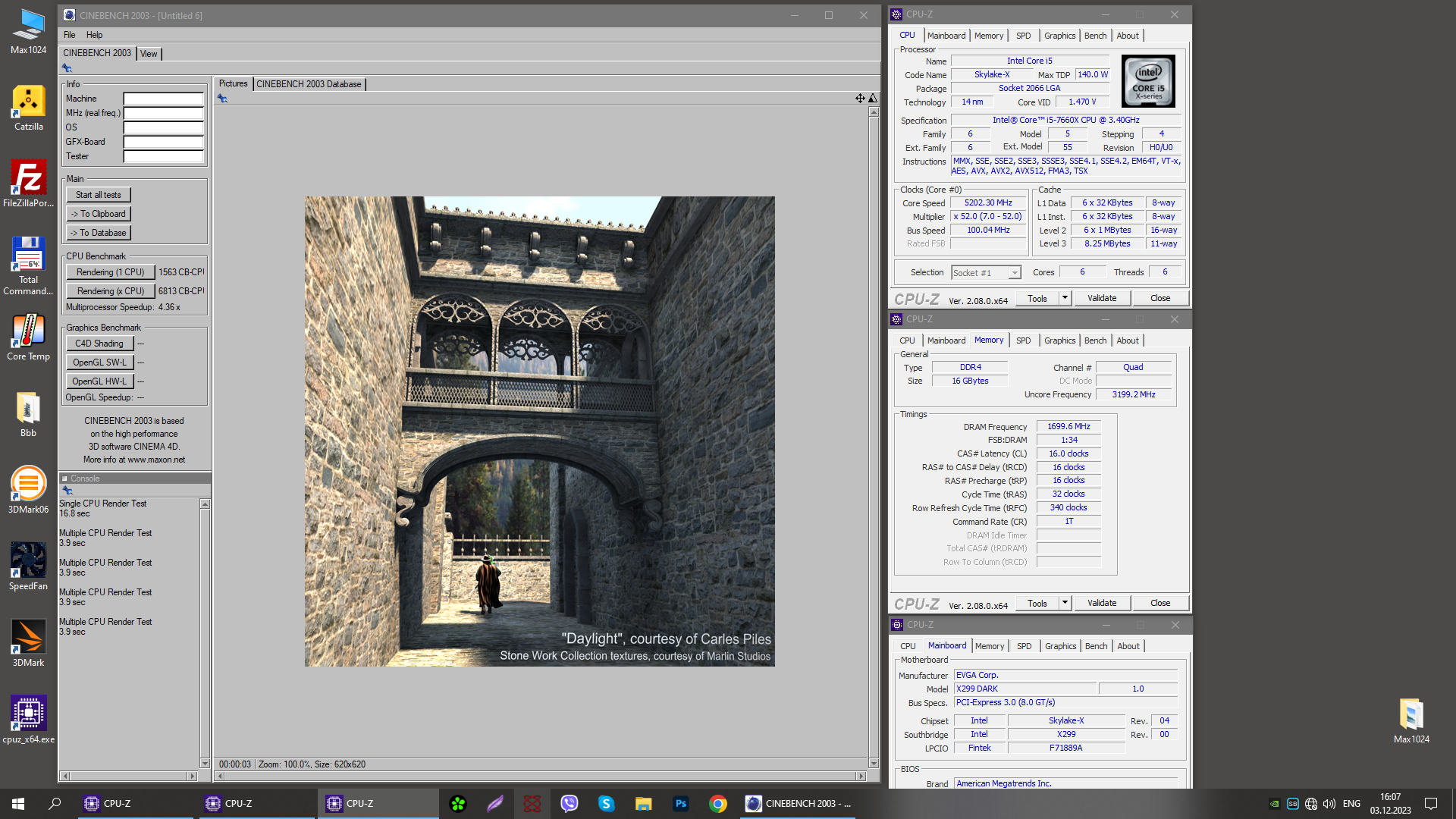Switch to the View tab in CINEBENCH
Image resolution: width=1456 pixels, height=819 pixels.
pyautogui.click(x=149, y=54)
